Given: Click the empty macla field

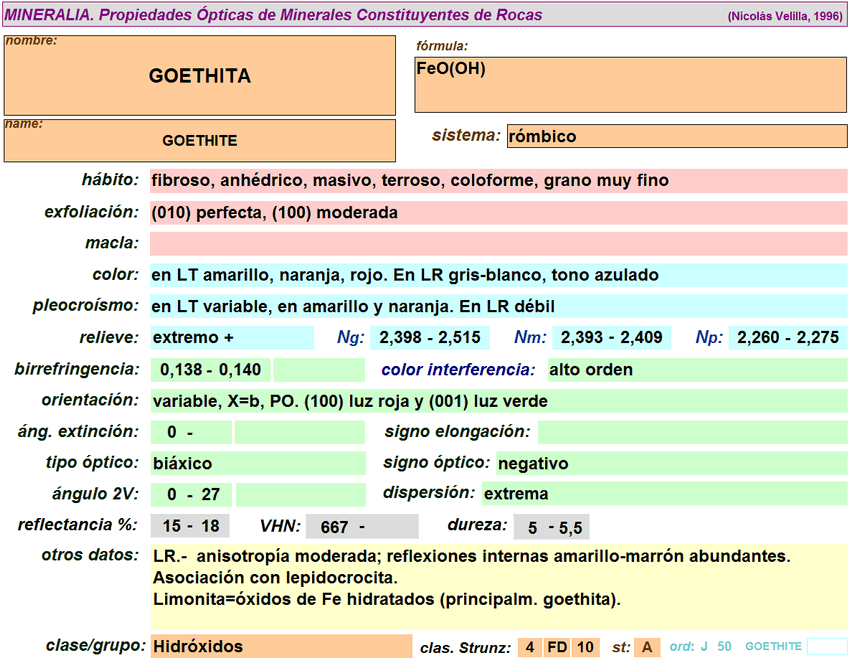Looking at the screenshot, I should 498,244.
